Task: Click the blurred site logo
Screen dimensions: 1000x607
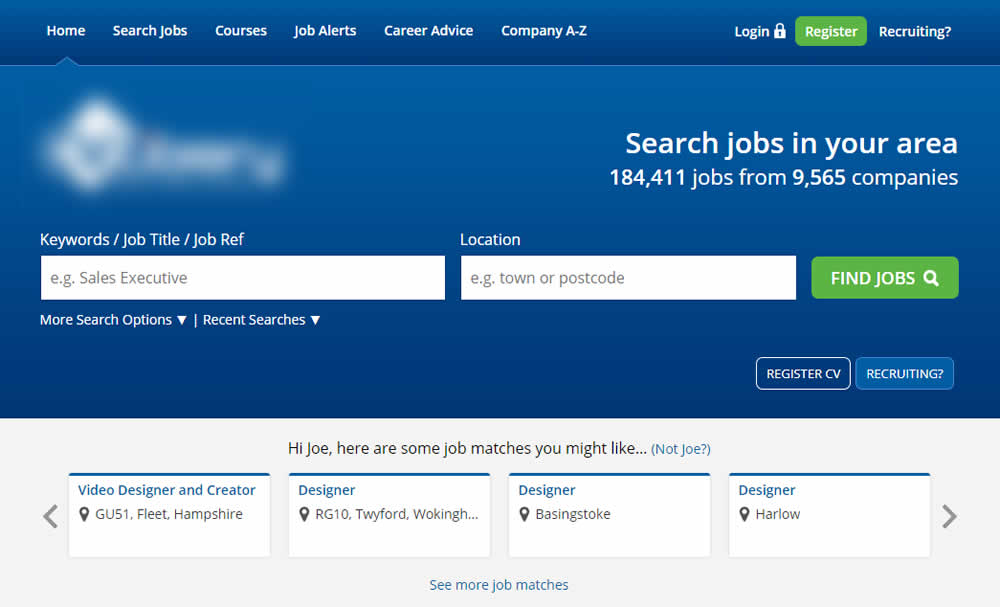Action: pyautogui.click(x=165, y=153)
